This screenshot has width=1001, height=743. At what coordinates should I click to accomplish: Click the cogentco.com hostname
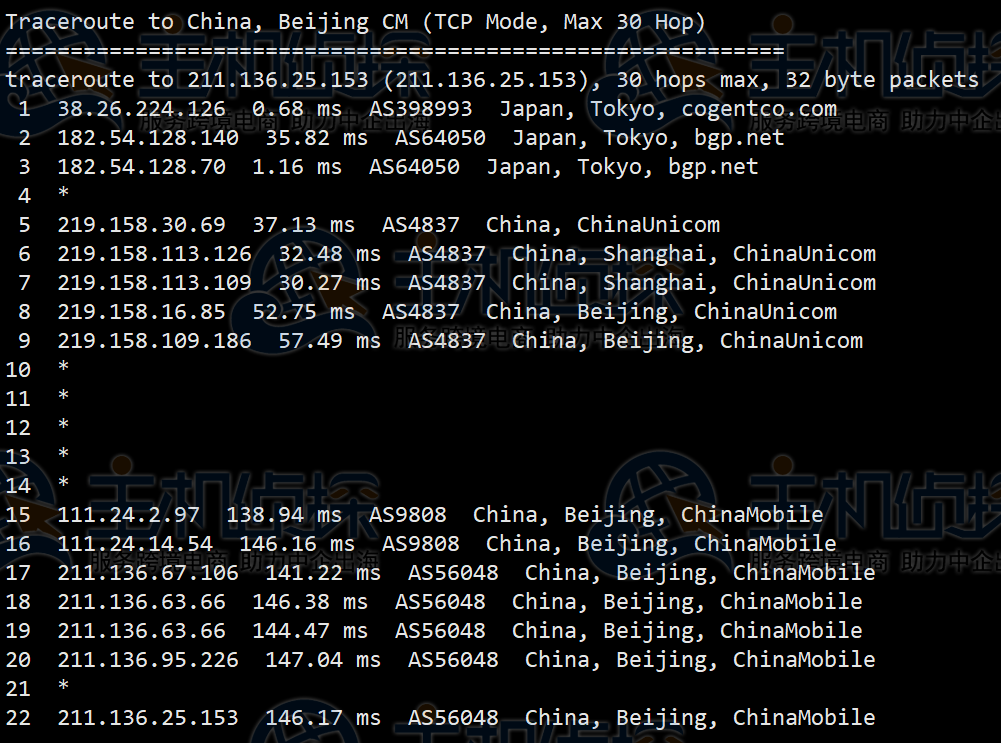(759, 109)
